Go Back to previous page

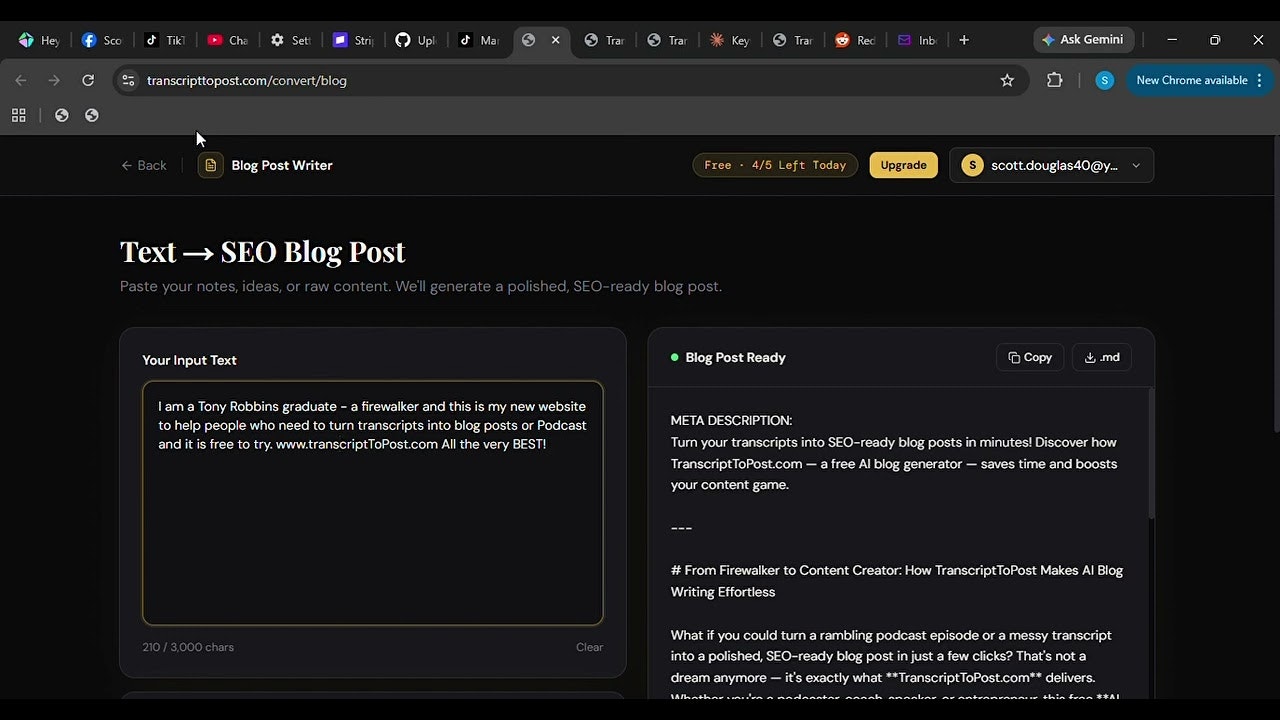(x=144, y=165)
